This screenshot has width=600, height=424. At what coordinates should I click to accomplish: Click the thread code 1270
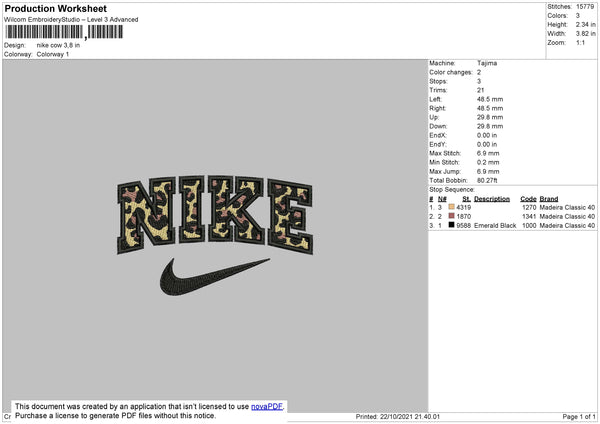(x=529, y=207)
